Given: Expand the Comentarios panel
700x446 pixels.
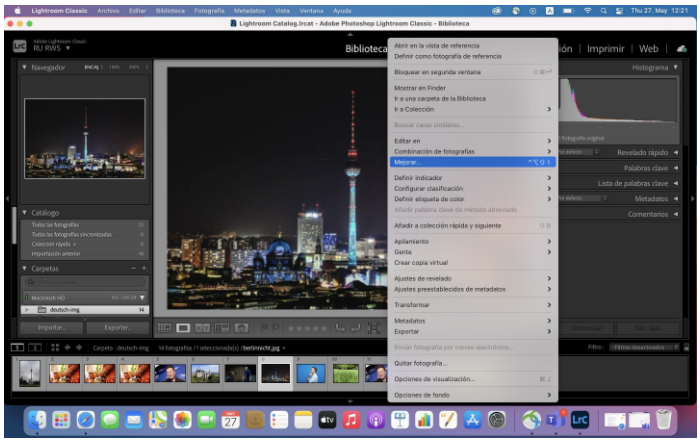Looking at the screenshot, I should pos(676,214).
